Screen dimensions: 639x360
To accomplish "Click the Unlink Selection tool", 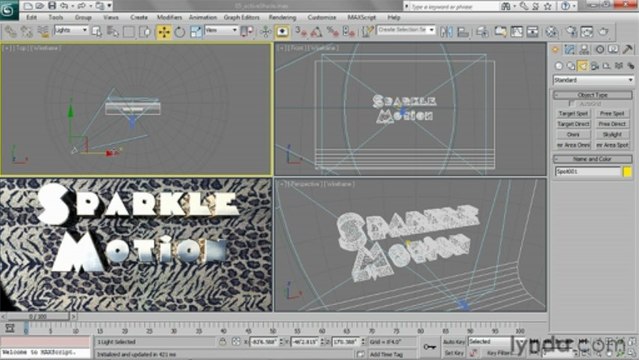I will (27, 32).
